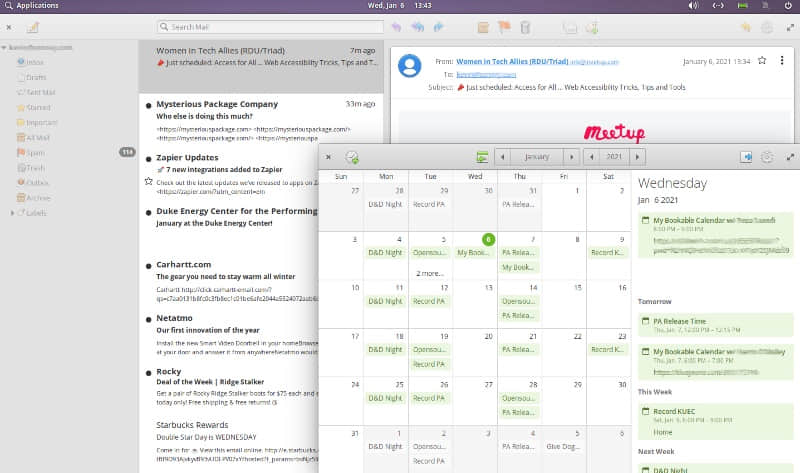Go to previous year before 2021
Image resolution: width=800 pixels, height=473 pixels.
pyautogui.click(x=590, y=157)
